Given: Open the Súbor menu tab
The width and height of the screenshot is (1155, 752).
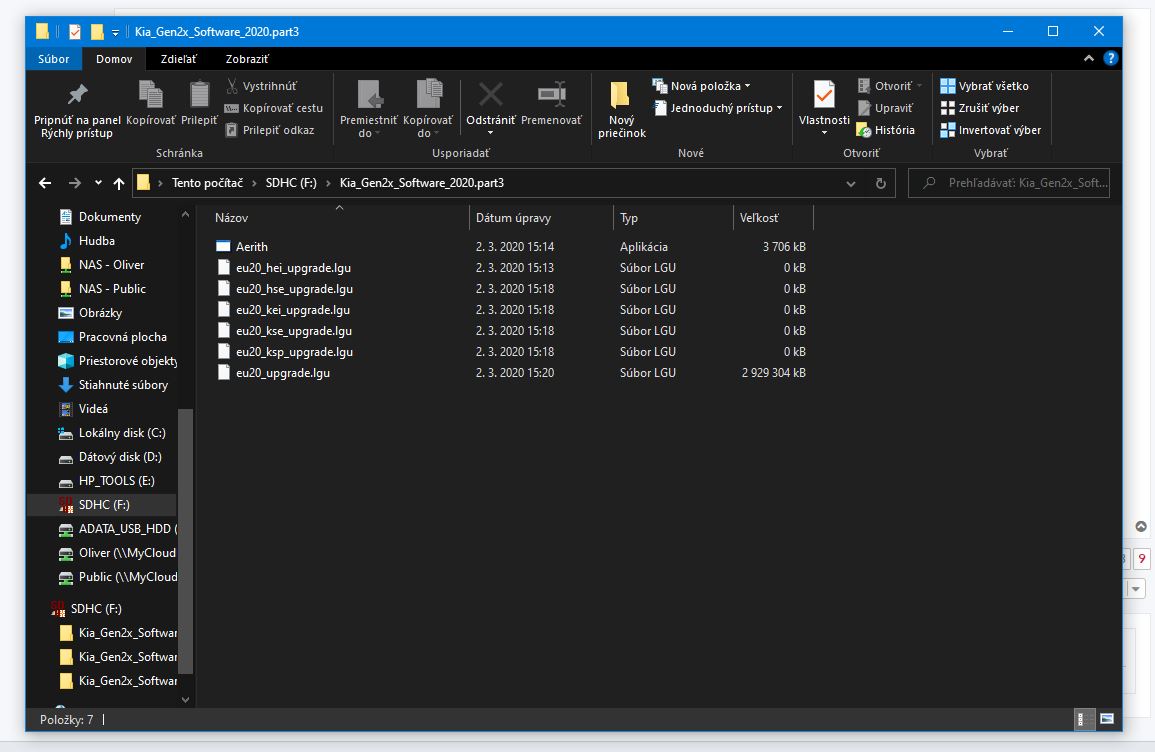Looking at the screenshot, I should pos(54,59).
